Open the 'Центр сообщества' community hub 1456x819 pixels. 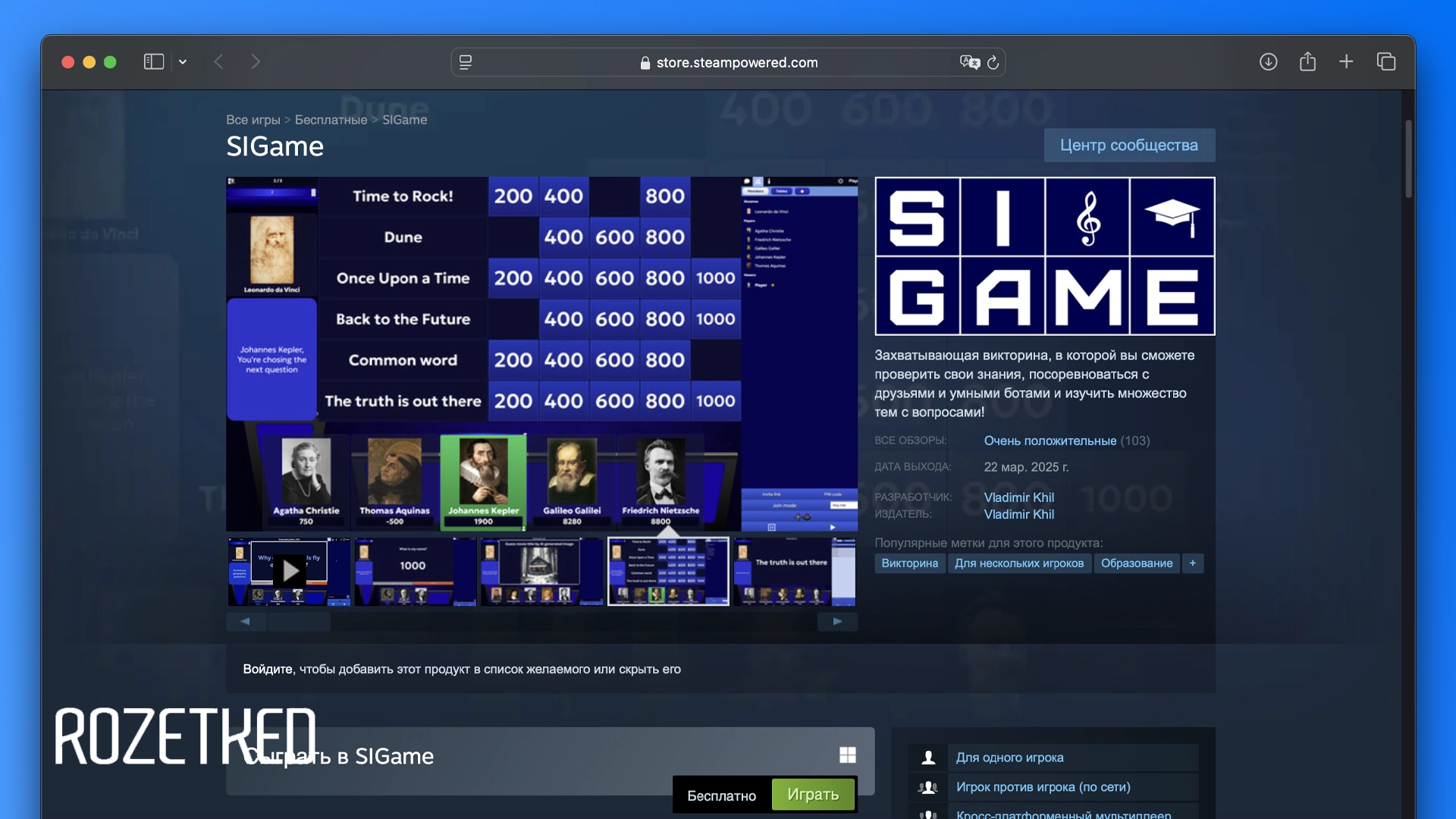point(1129,145)
